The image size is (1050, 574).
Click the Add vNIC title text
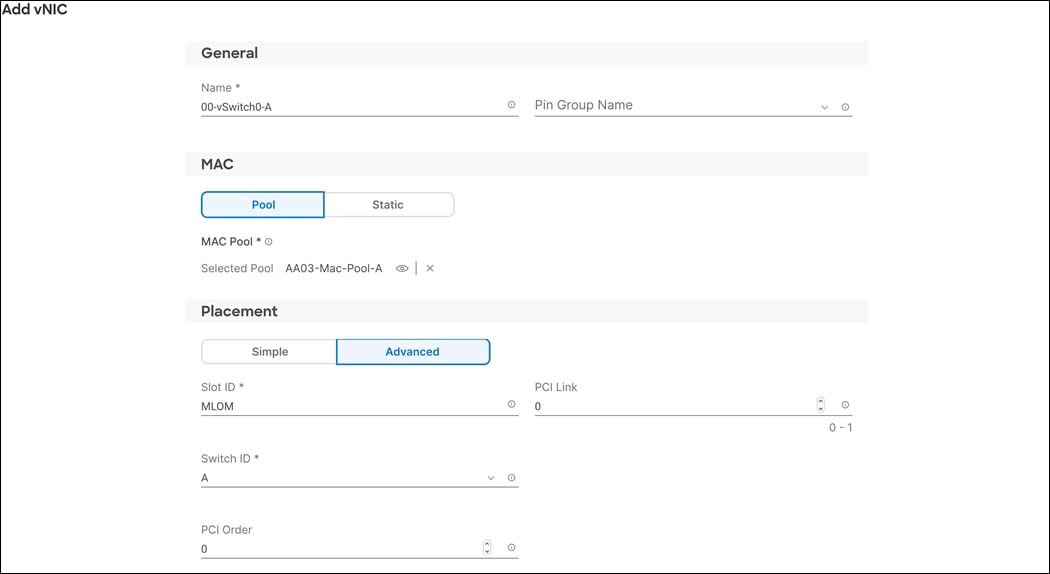tap(35, 9)
